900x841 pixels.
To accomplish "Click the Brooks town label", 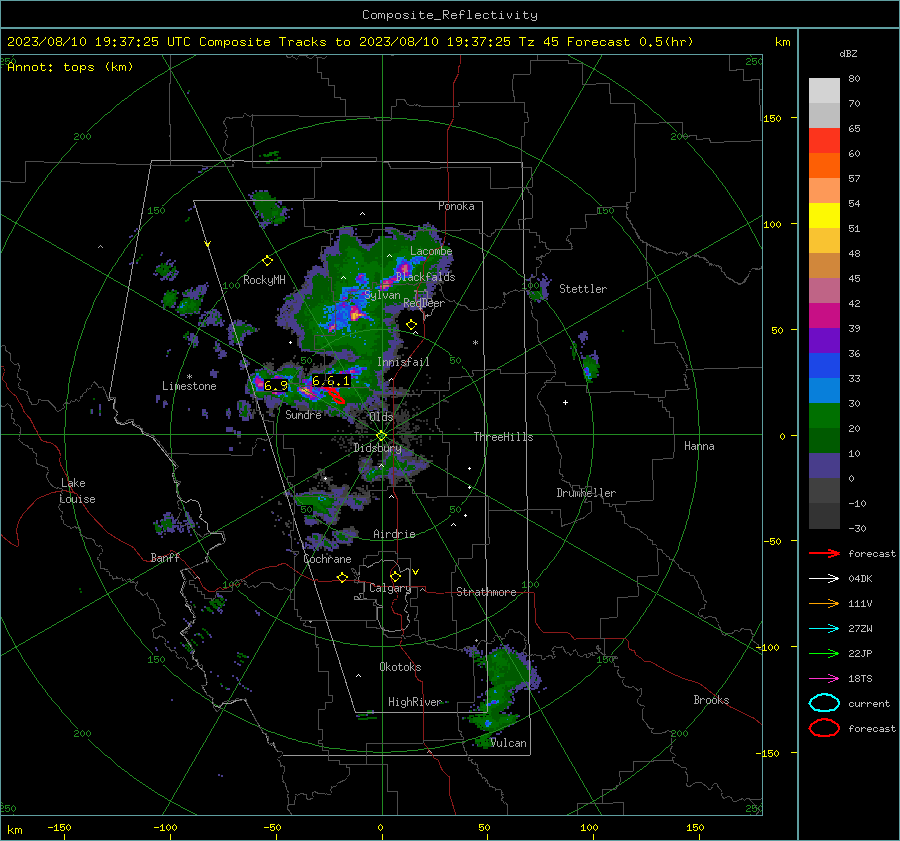I will pyautogui.click(x=711, y=700).
